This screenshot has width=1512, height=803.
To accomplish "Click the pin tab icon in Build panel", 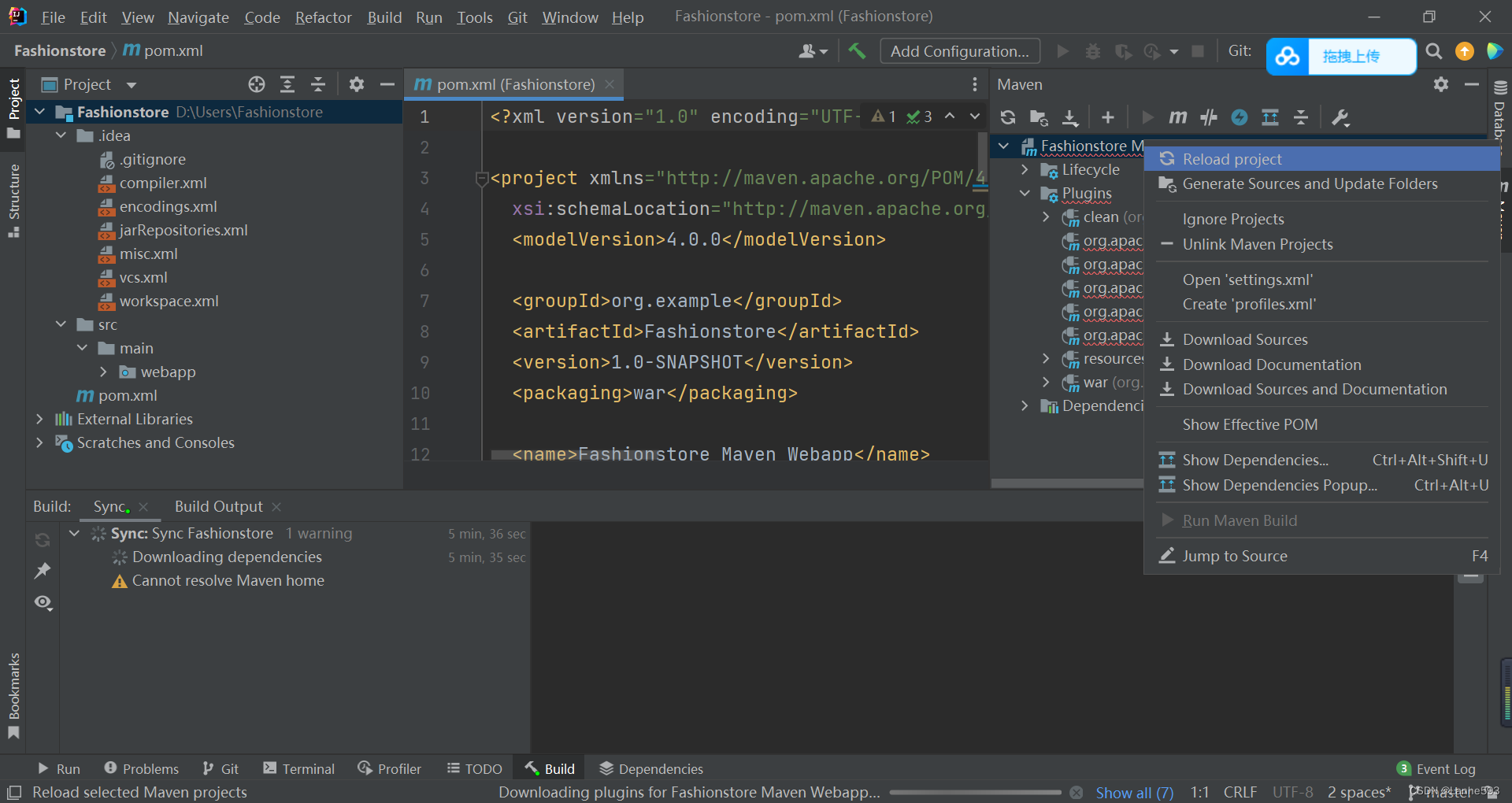I will tap(43, 571).
